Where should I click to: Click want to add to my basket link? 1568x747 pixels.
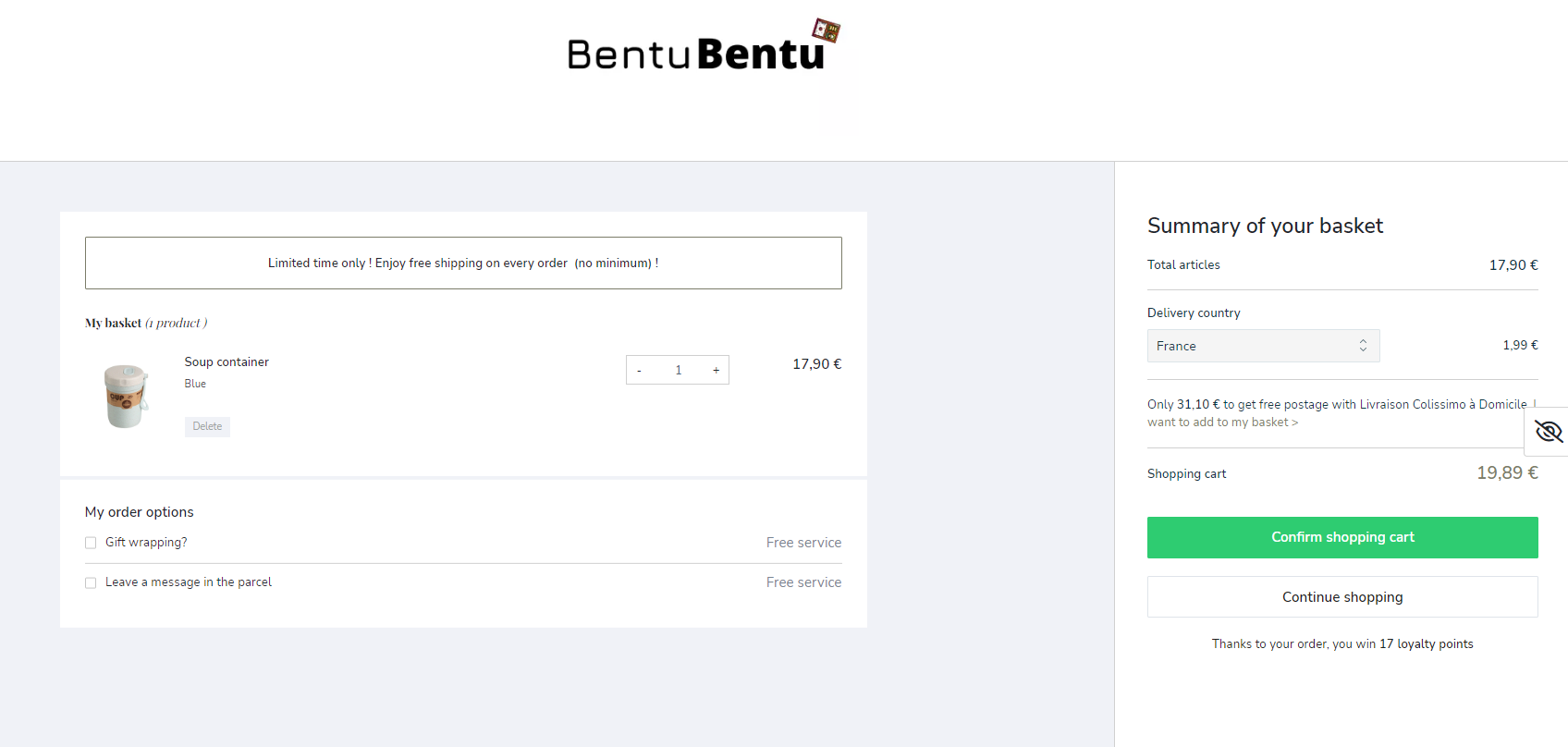(x=1222, y=422)
